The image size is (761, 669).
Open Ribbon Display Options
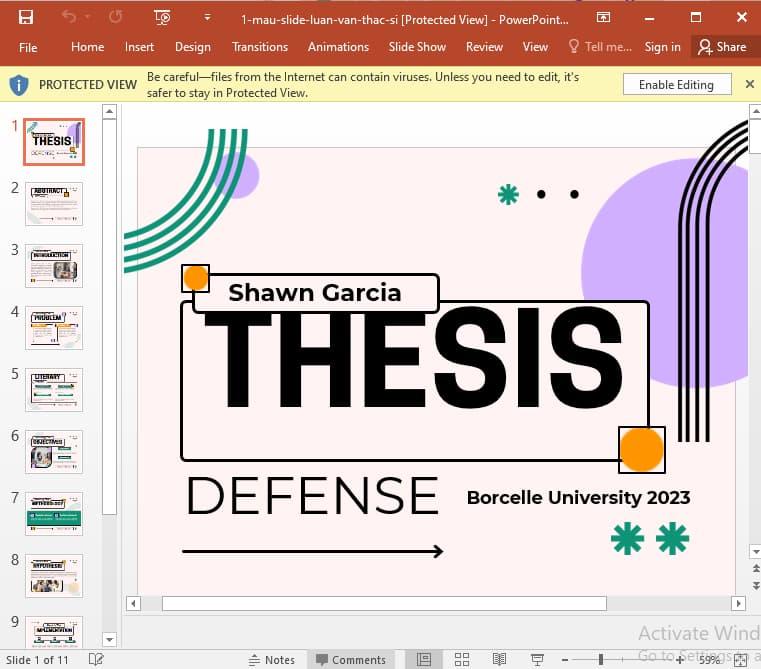603,17
